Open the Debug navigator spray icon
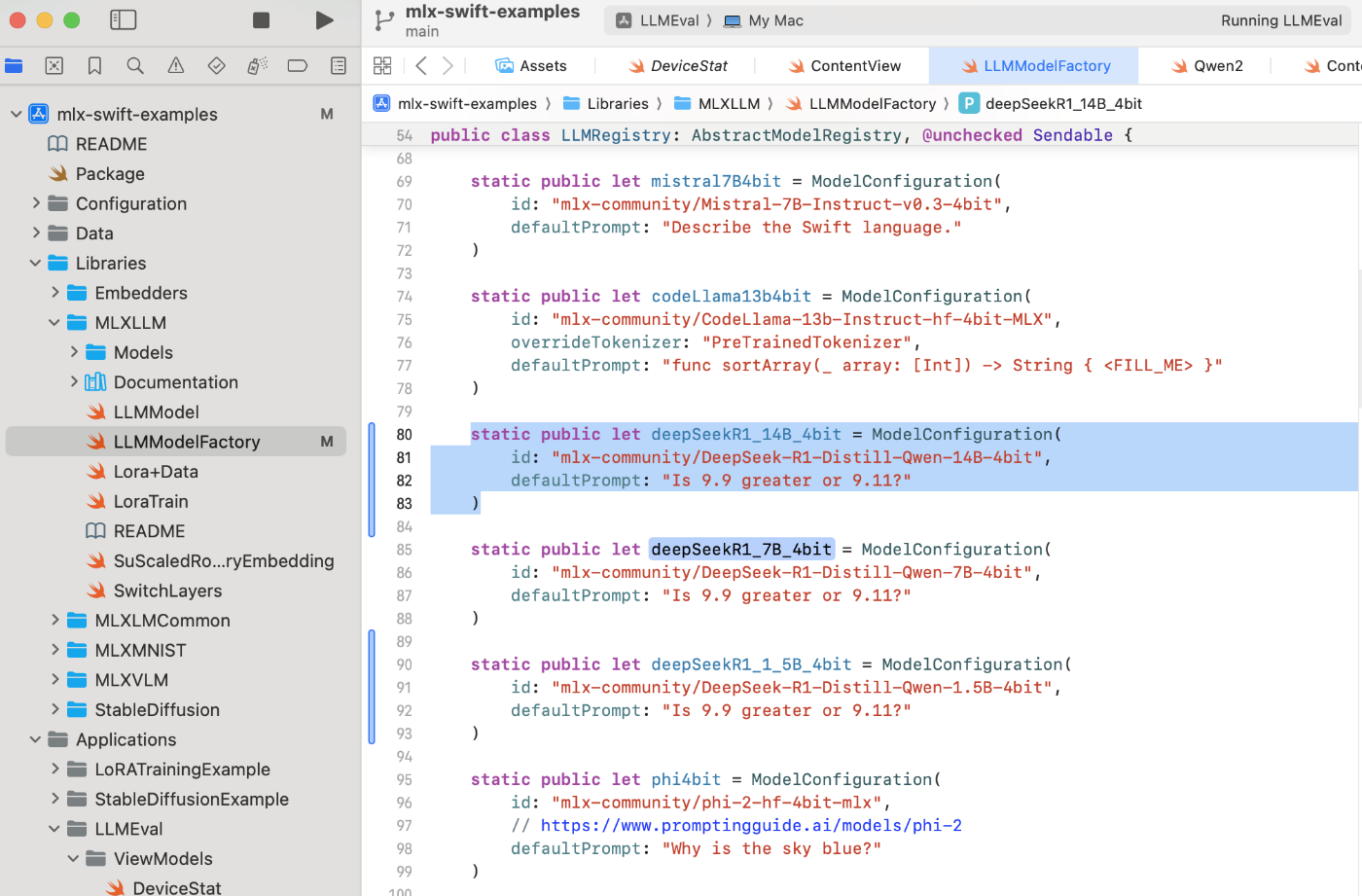This screenshot has height=896, width=1362. tap(257, 65)
